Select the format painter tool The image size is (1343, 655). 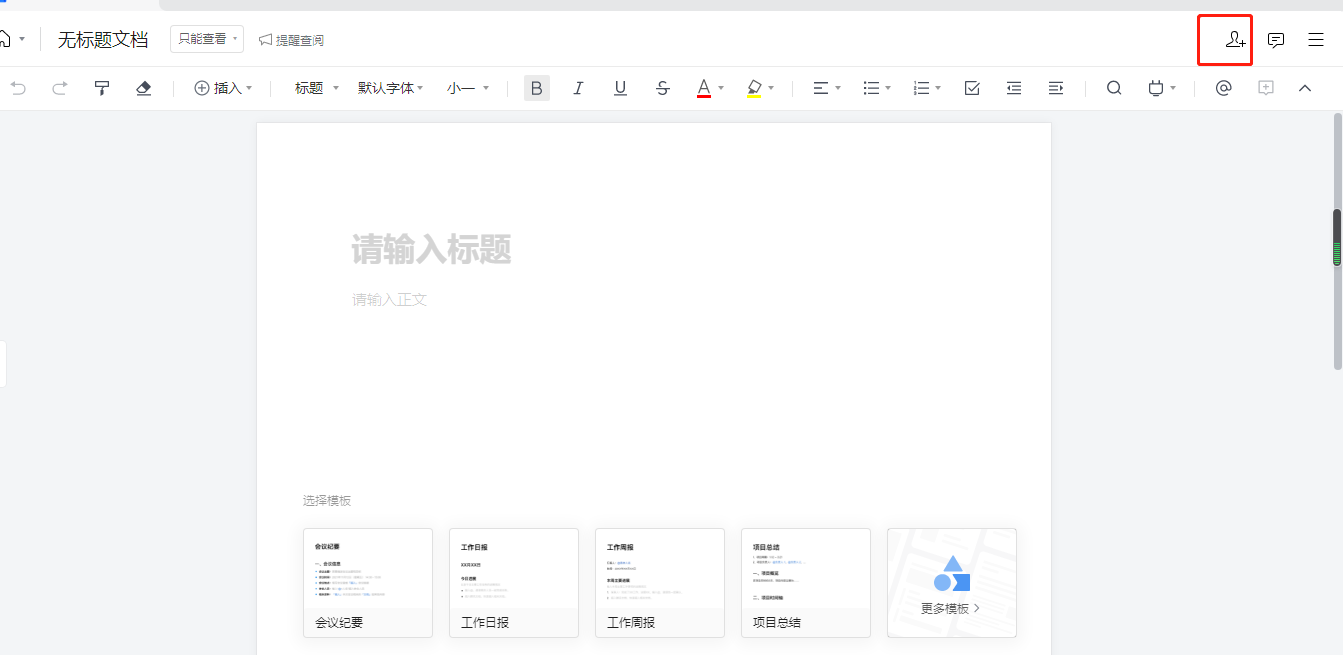pos(101,88)
